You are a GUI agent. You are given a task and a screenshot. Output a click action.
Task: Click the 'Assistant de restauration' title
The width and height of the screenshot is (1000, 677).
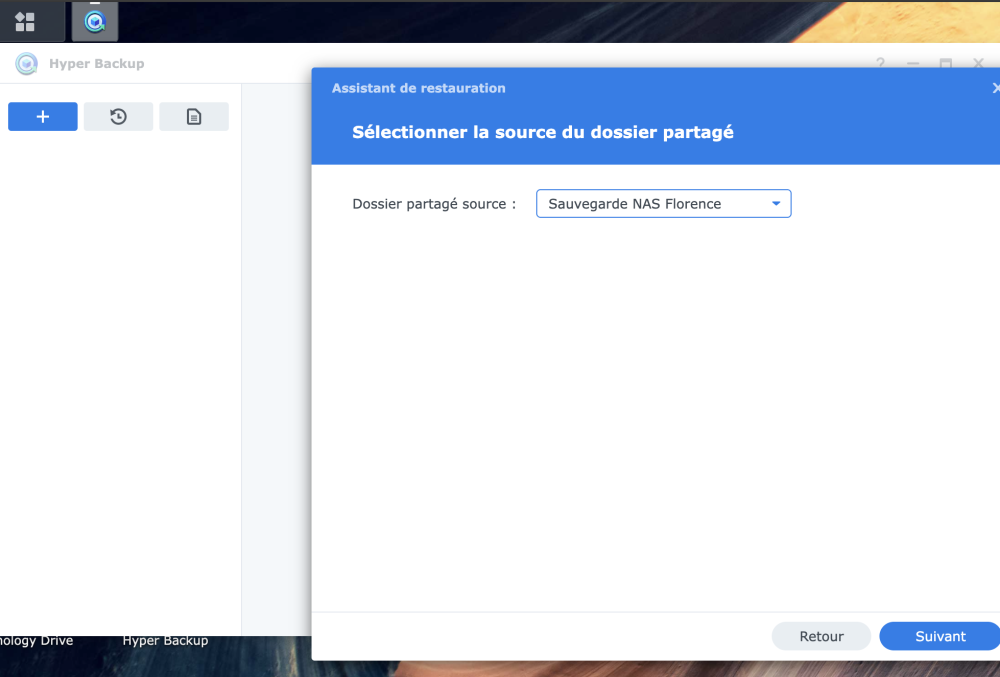click(418, 88)
